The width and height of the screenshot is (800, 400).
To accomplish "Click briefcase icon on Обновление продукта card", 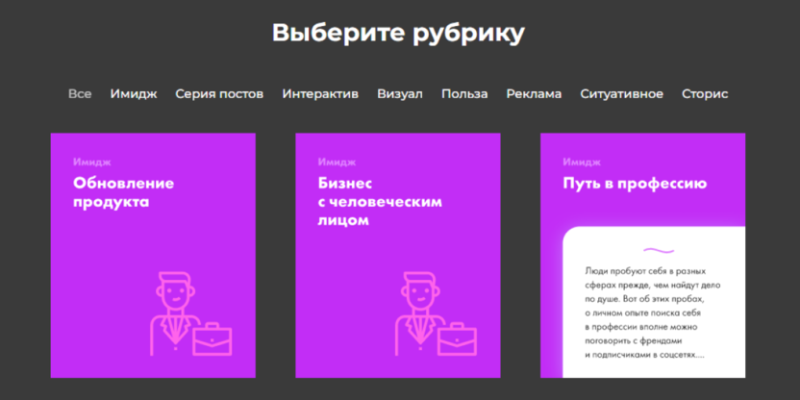I will pyautogui.click(x=212, y=339).
